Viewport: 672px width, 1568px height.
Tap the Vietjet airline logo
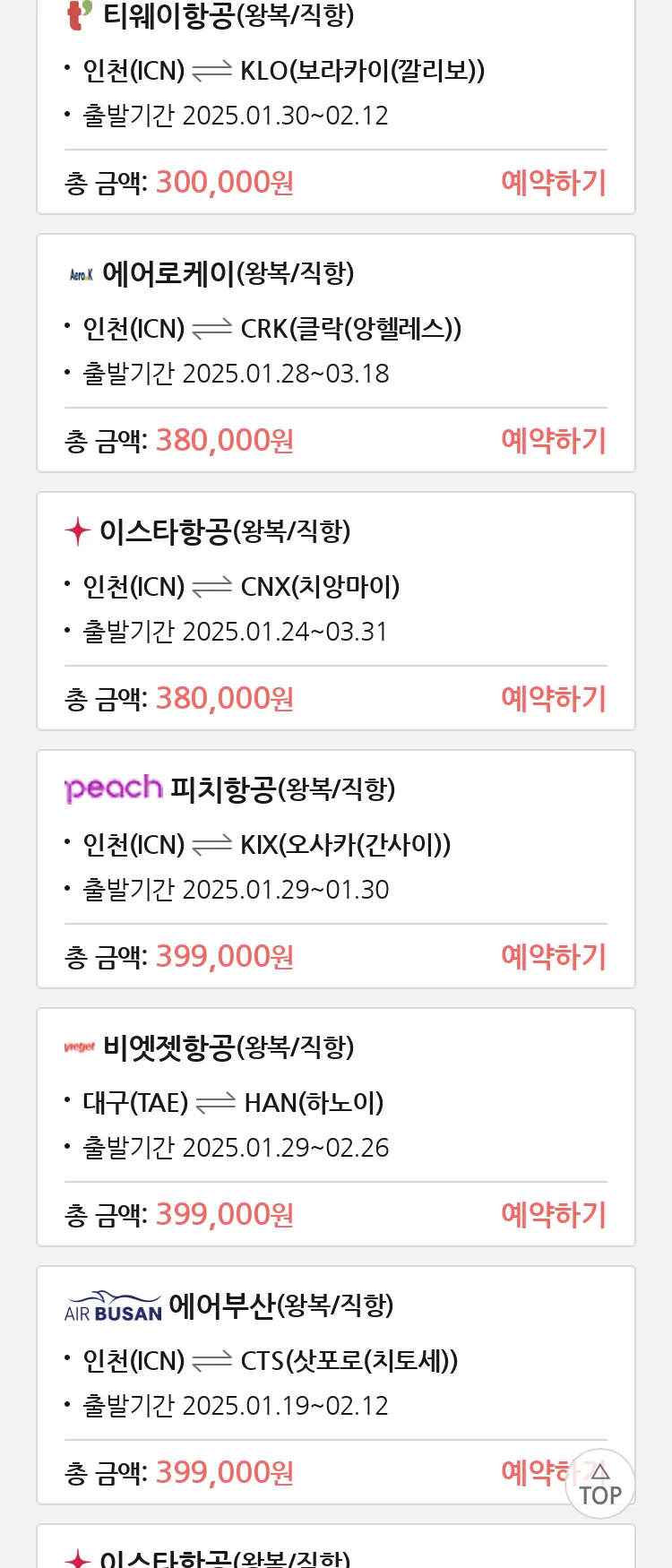(80, 1047)
